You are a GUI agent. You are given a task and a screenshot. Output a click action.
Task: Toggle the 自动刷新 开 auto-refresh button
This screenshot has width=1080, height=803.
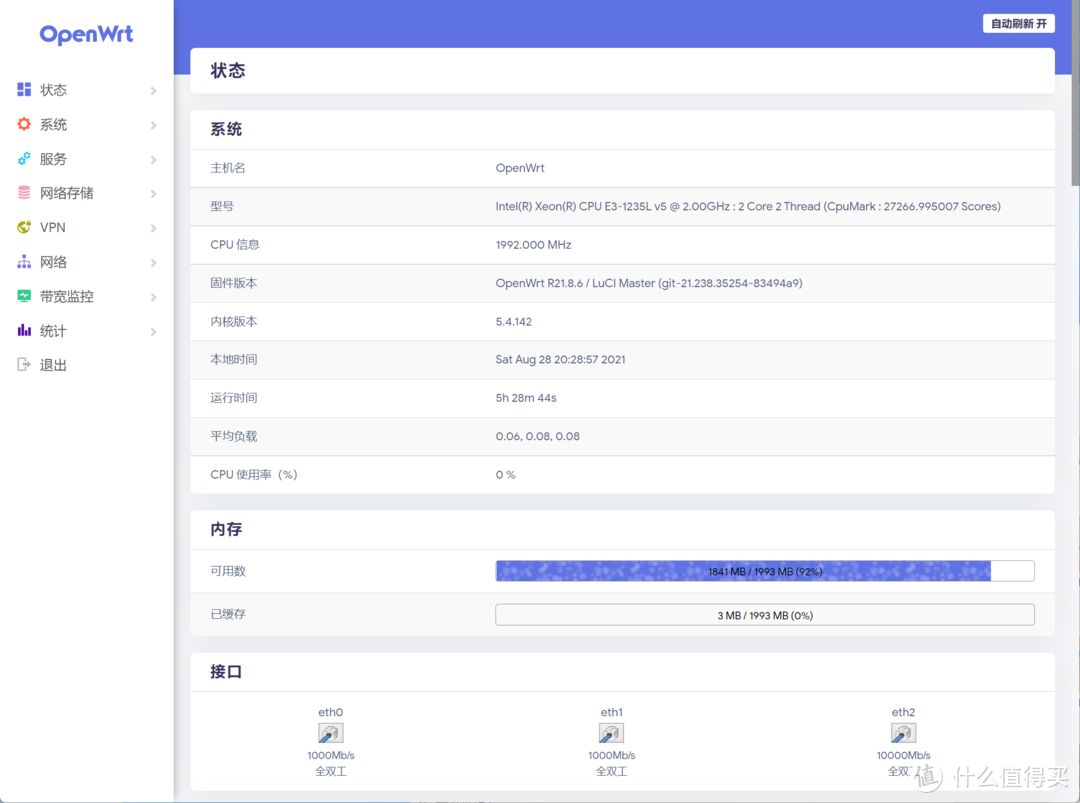pos(1019,23)
